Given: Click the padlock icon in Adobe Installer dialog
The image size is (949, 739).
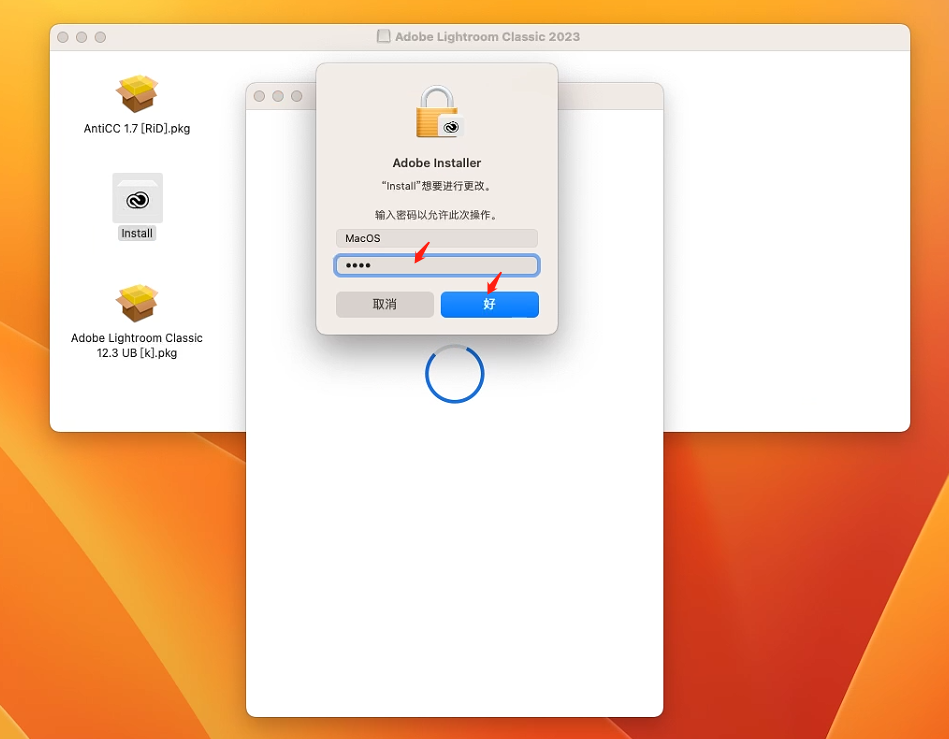Looking at the screenshot, I should (x=438, y=111).
